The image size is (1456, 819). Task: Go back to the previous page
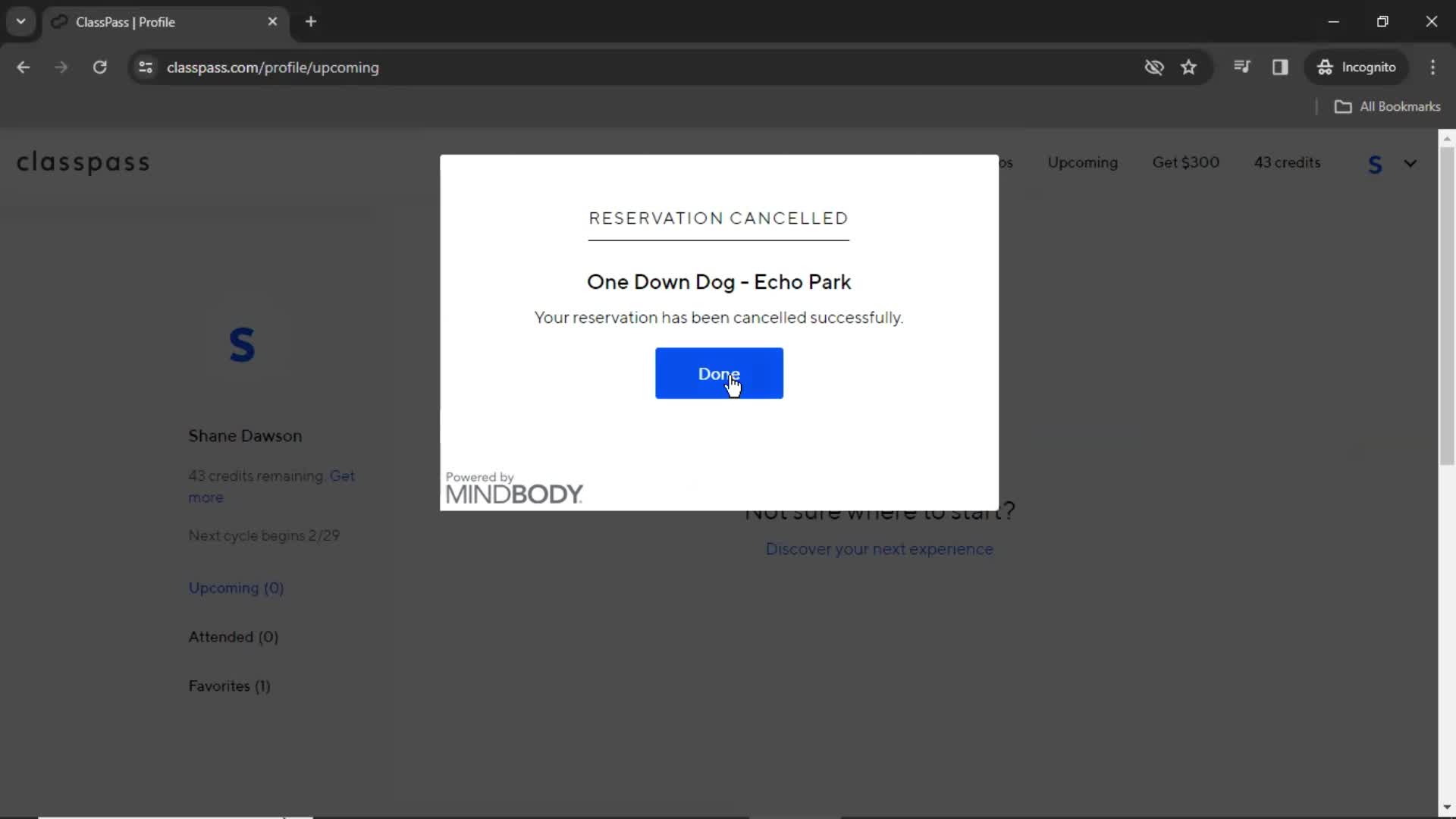tap(23, 67)
